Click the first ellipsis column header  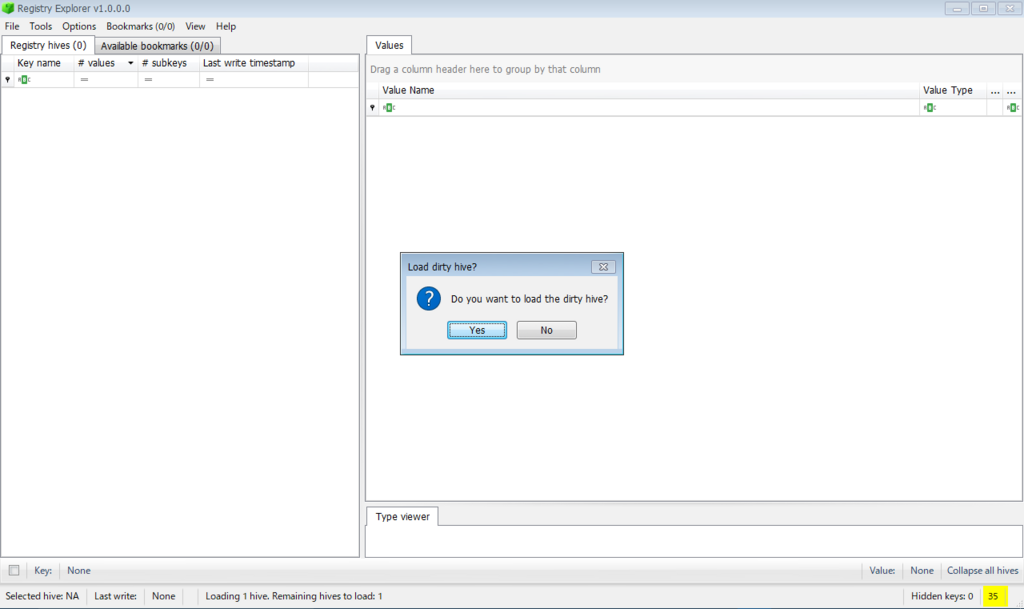coord(995,91)
